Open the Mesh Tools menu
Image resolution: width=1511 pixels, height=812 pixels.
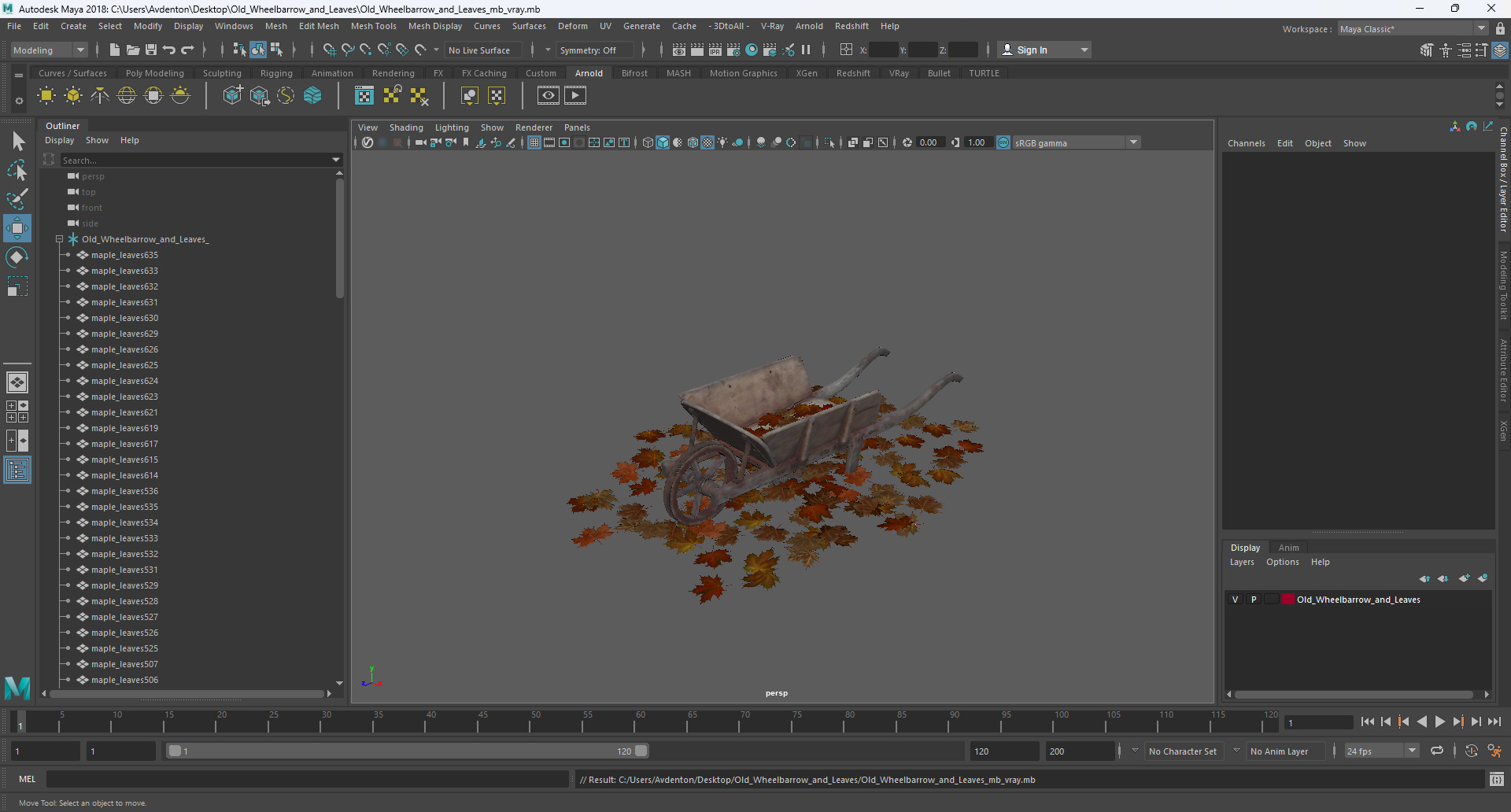[373, 26]
